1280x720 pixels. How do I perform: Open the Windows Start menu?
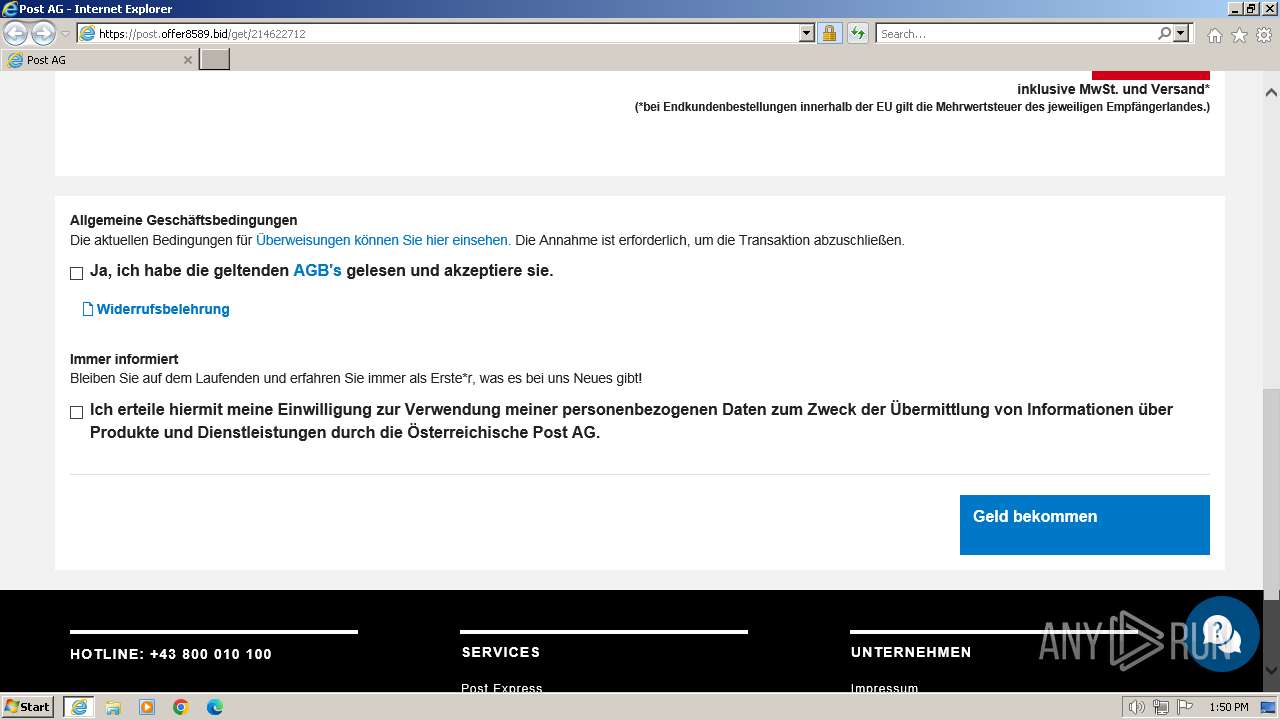pos(28,707)
